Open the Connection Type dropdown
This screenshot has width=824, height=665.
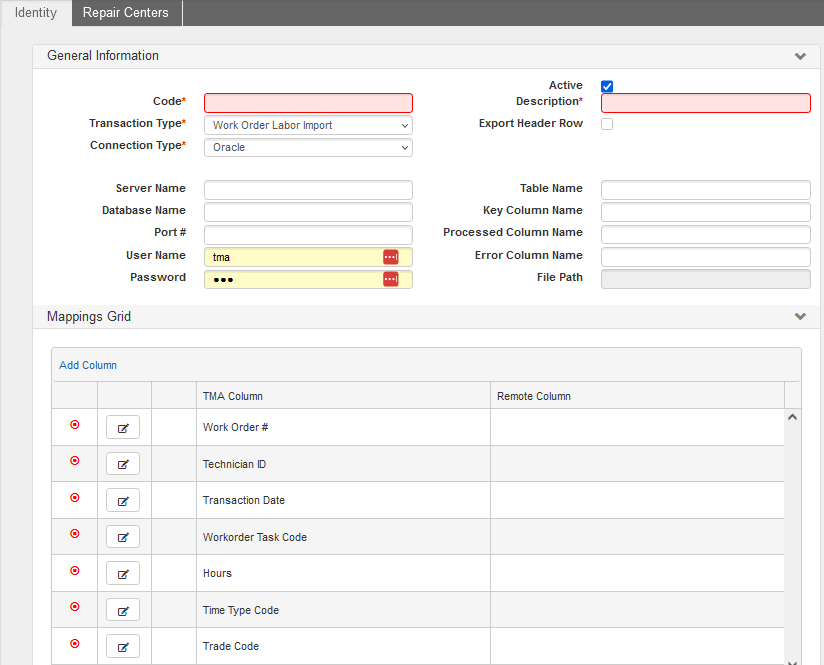coord(308,147)
